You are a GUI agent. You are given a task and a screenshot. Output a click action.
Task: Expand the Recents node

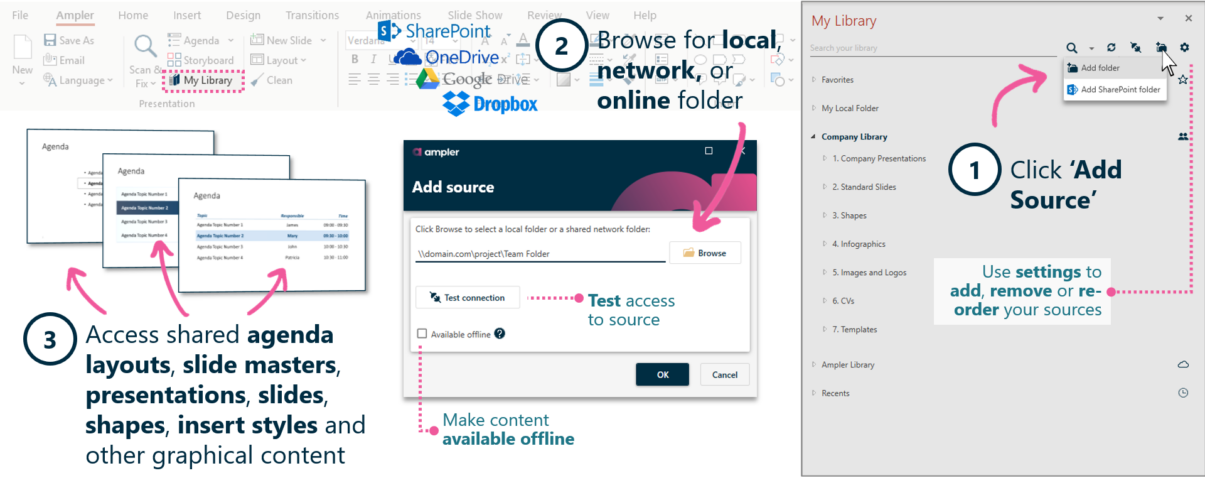[x=813, y=393]
